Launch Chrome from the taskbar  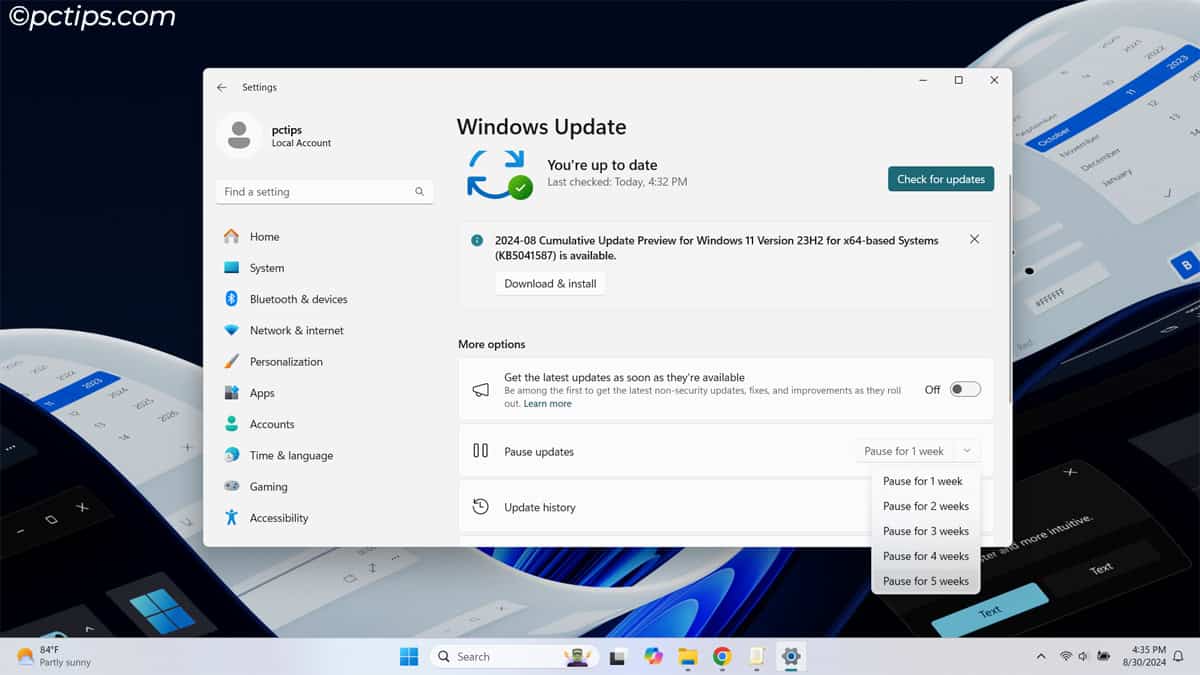point(722,656)
